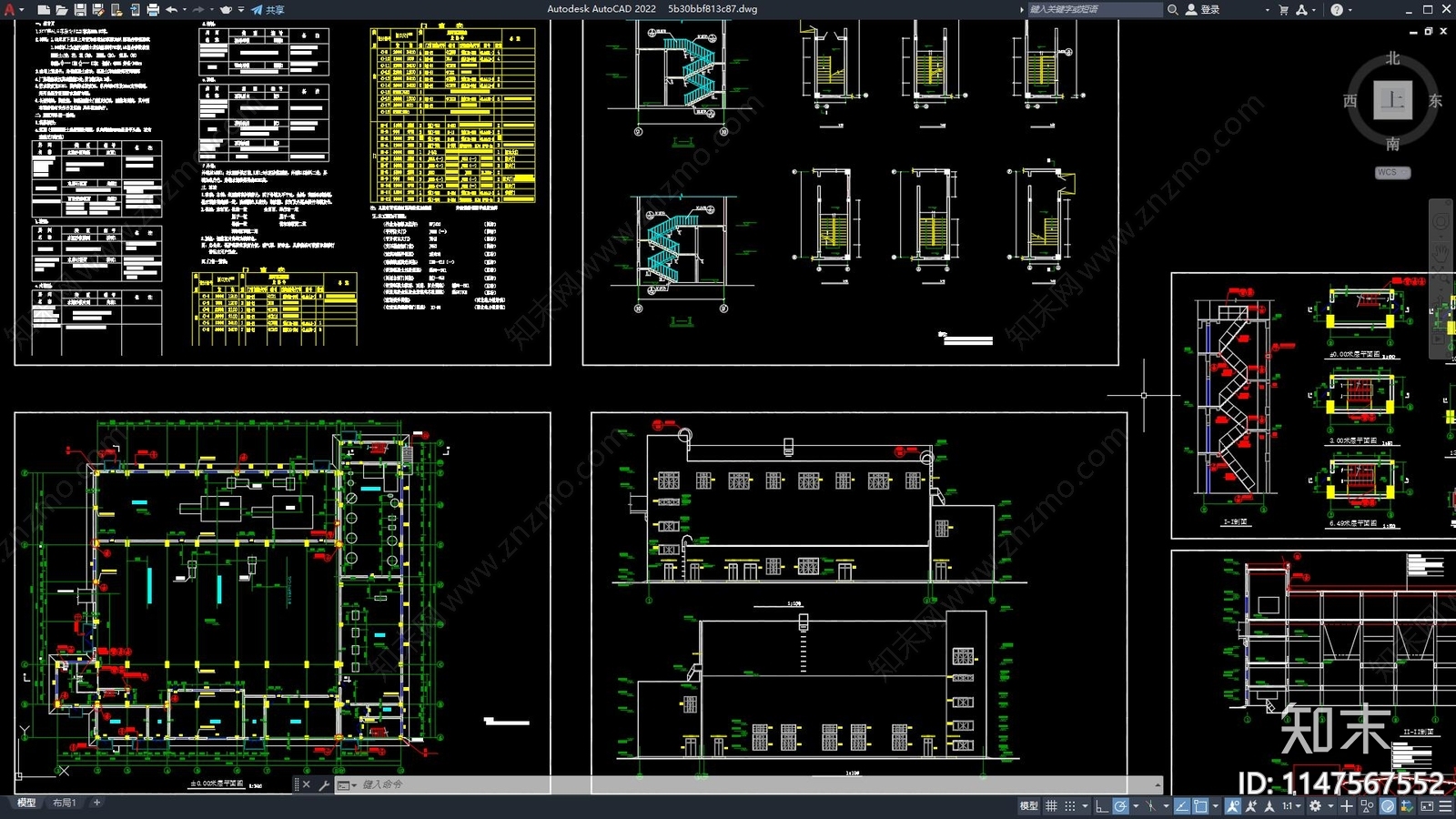Open a file with the folder icon

click(x=61, y=10)
